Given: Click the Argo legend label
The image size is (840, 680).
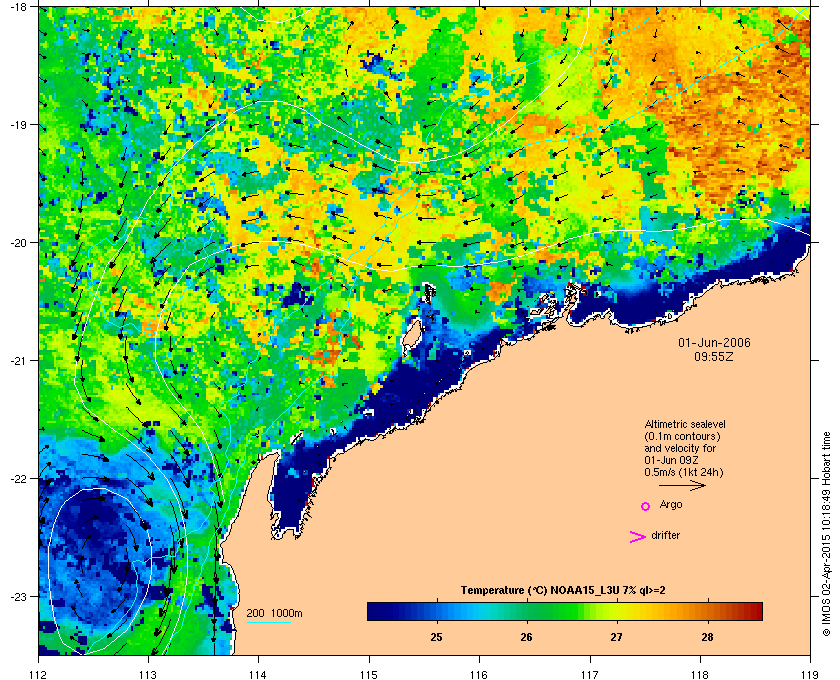Looking at the screenshot, I should (x=671, y=504).
